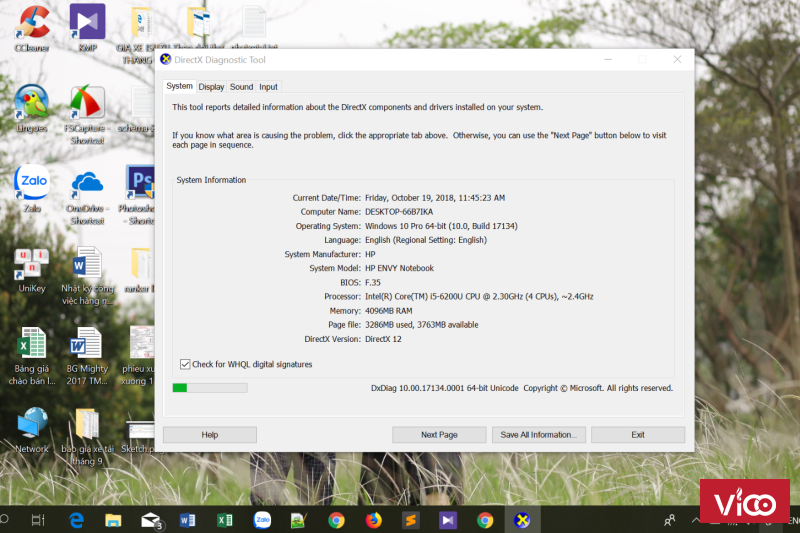
Task: Open File Explorer from the taskbar
Action: coord(113,520)
